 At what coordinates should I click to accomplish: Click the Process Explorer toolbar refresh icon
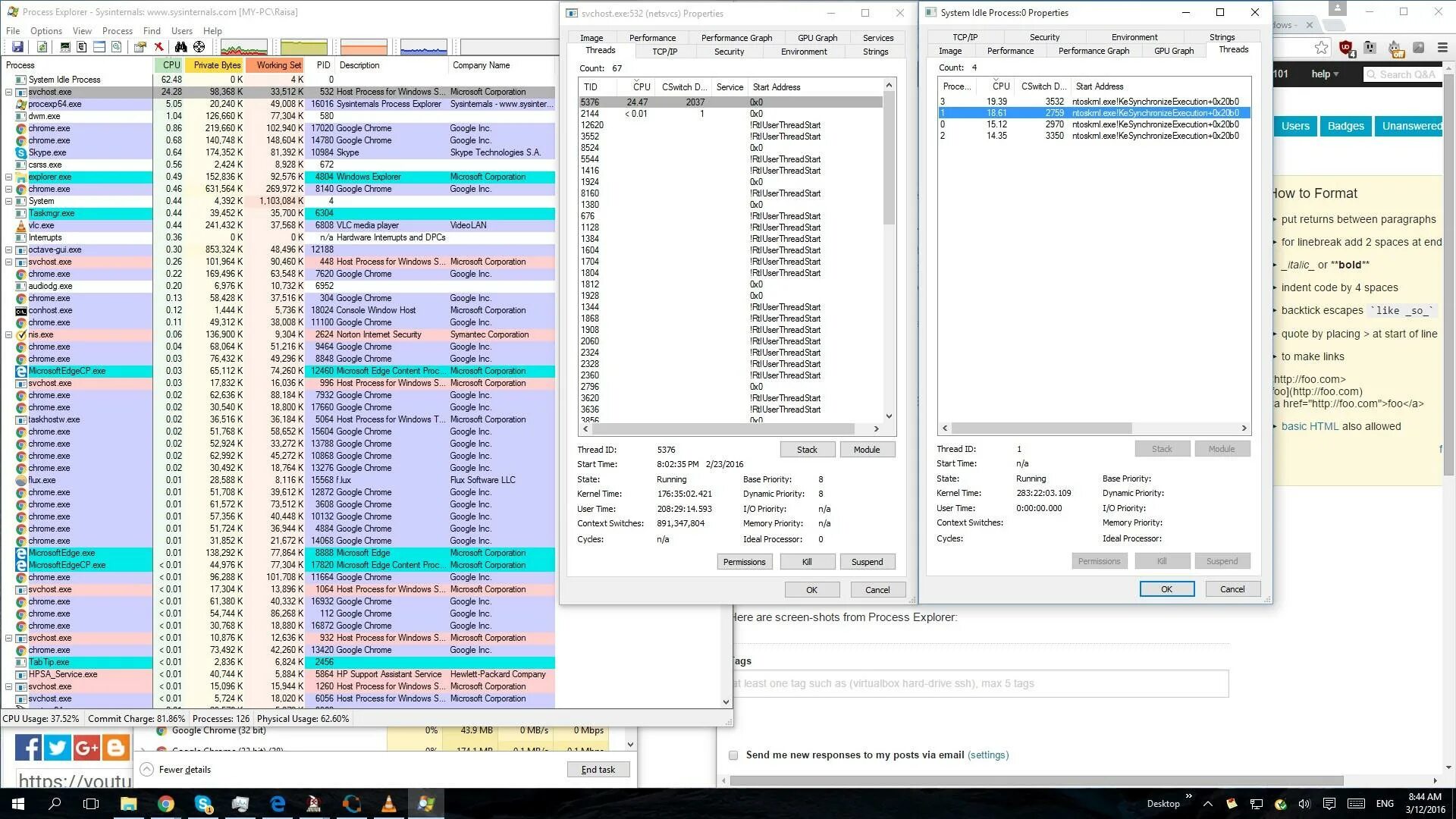point(40,47)
